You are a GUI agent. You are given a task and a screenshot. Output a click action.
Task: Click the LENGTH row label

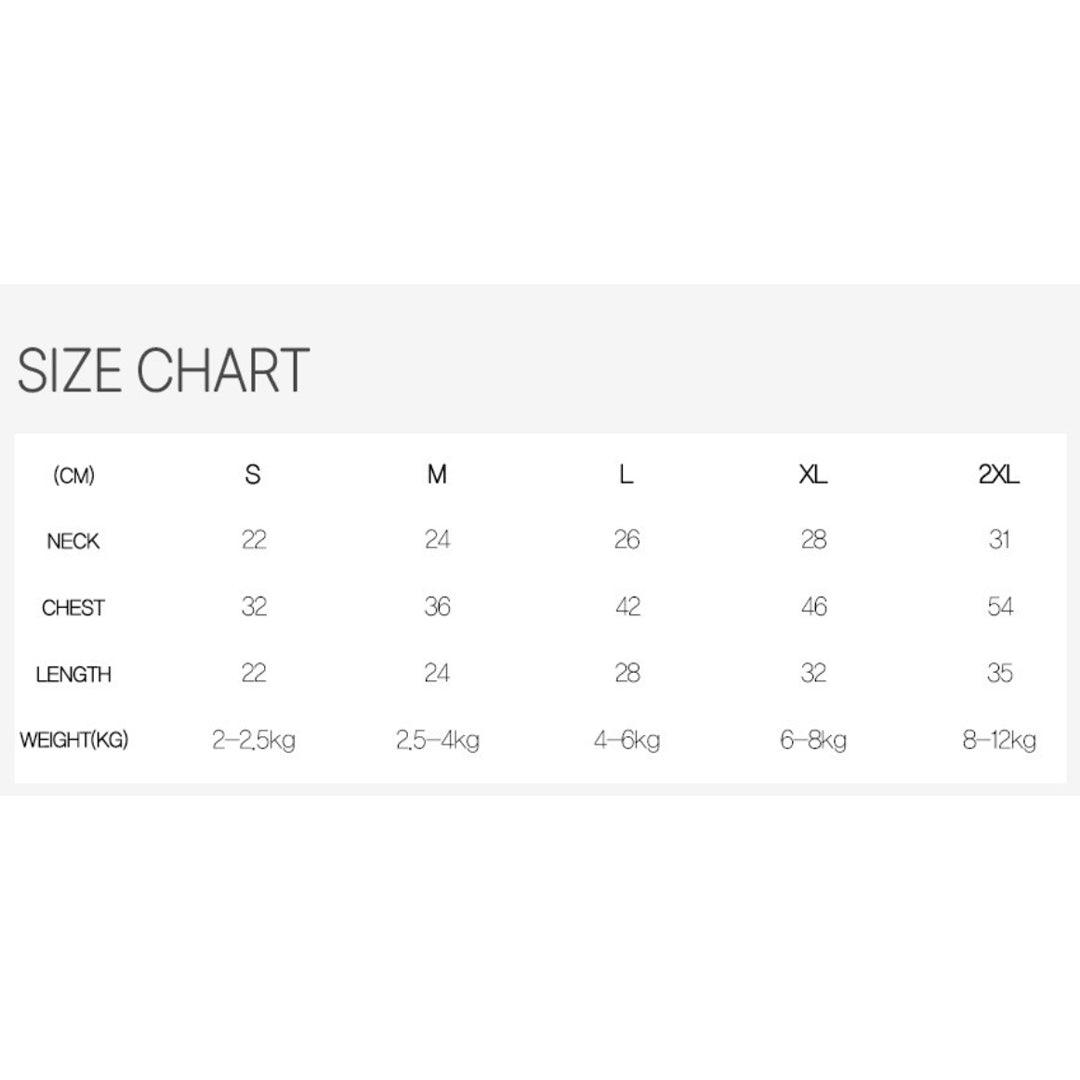point(73,675)
